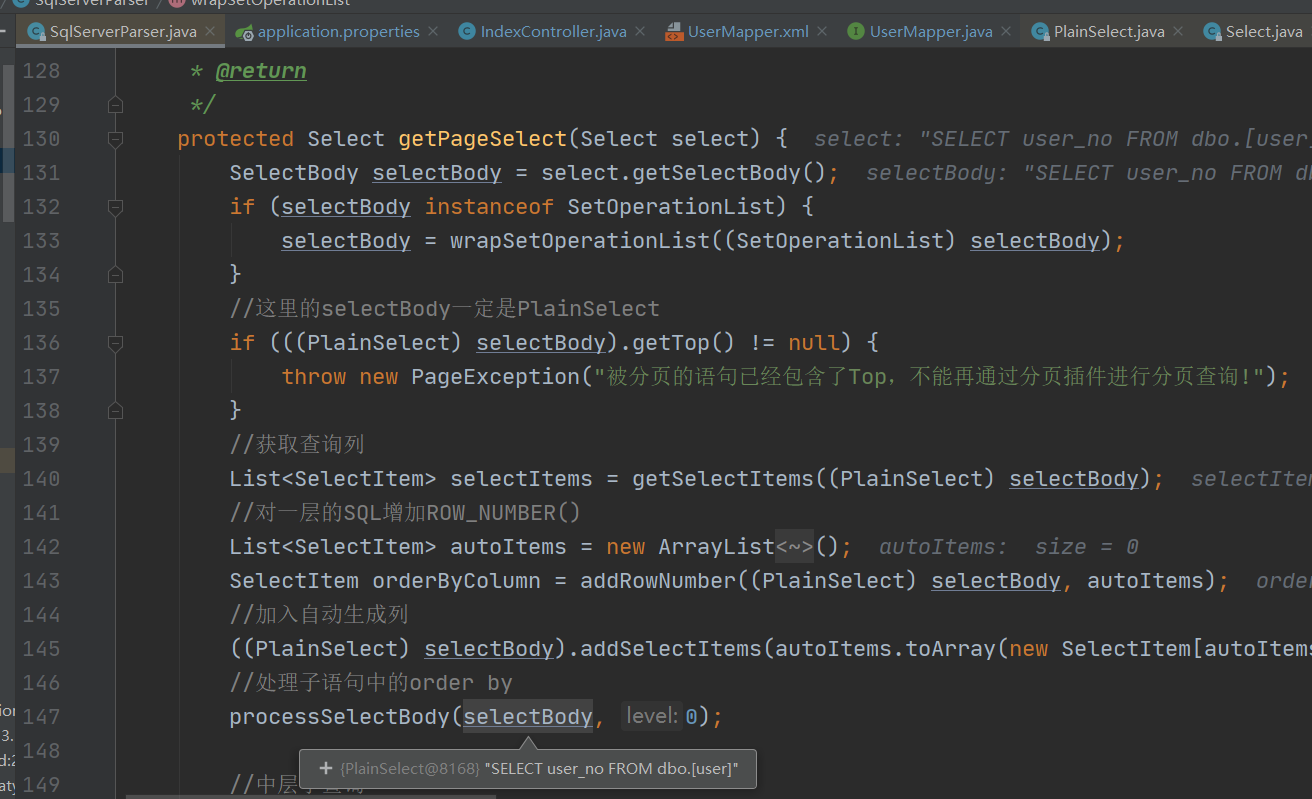Open the application.properties tab

click(338, 32)
